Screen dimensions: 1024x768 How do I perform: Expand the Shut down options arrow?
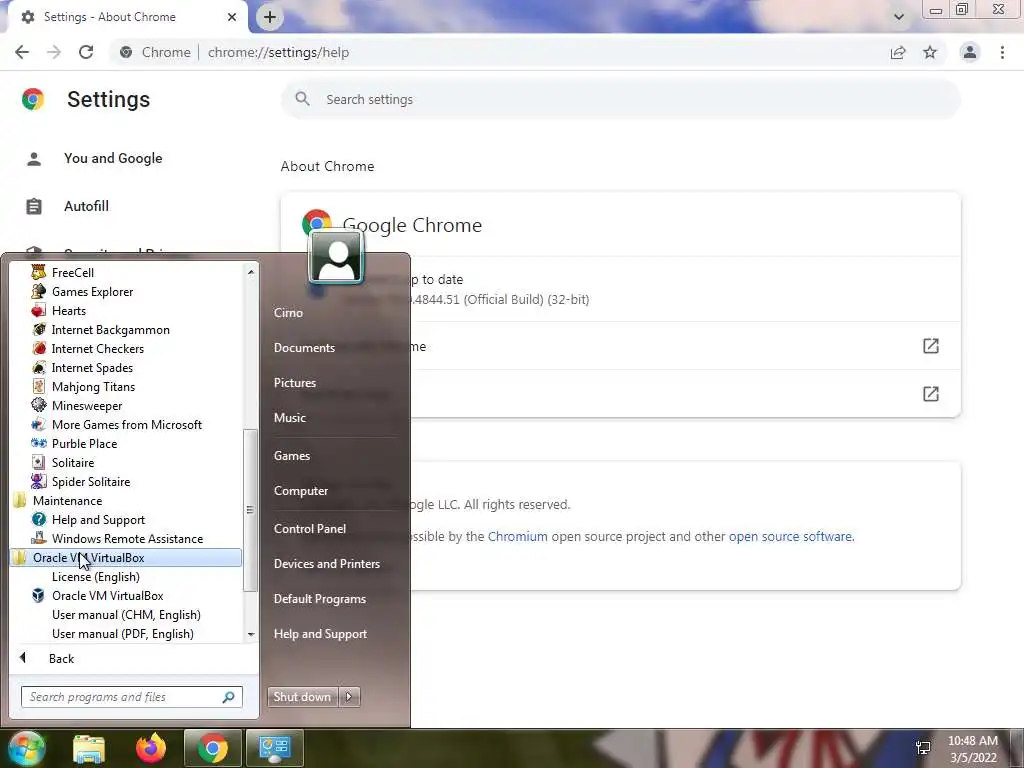coord(349,697)
